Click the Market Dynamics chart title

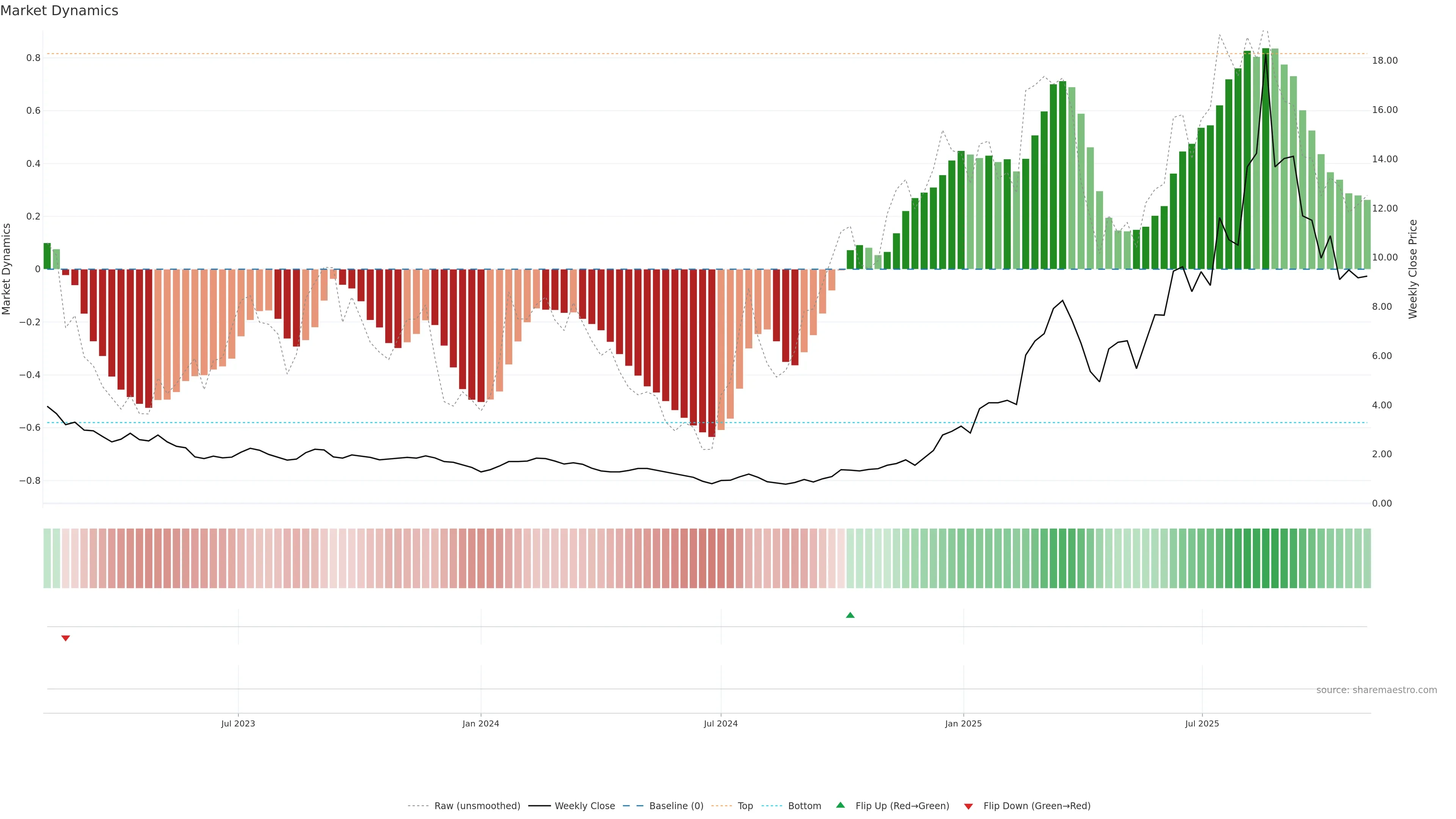click(x=60, y=11)
